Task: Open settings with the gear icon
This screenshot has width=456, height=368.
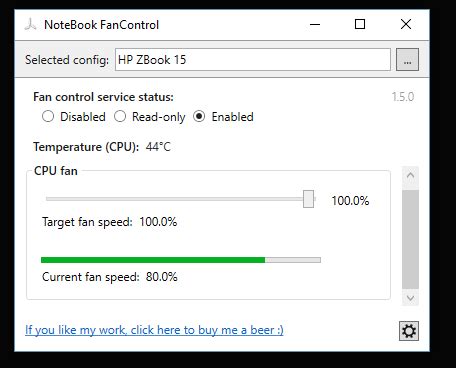Action: (409, 331)
